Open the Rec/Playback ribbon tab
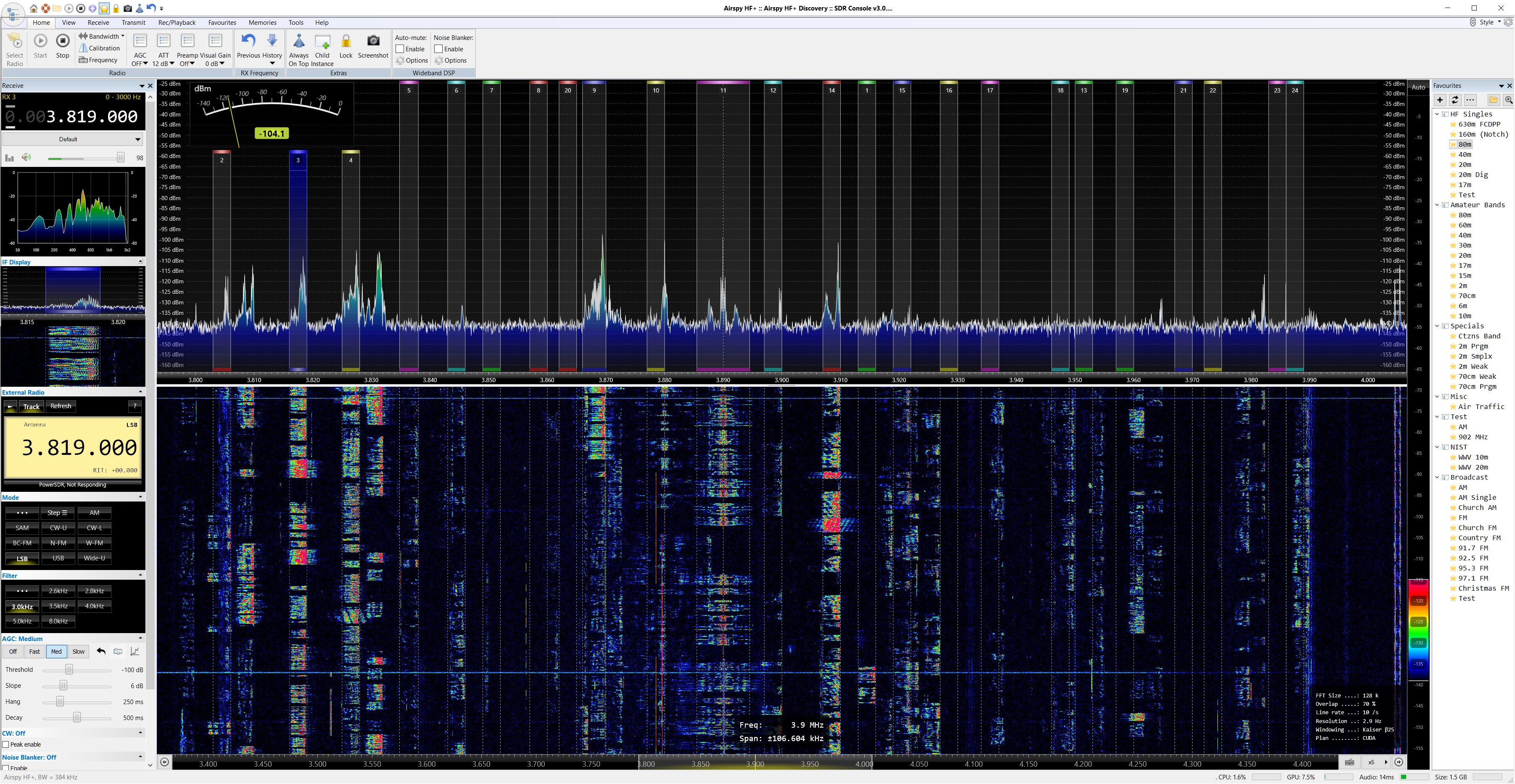 pyautogui.click(x=177, y=22)
